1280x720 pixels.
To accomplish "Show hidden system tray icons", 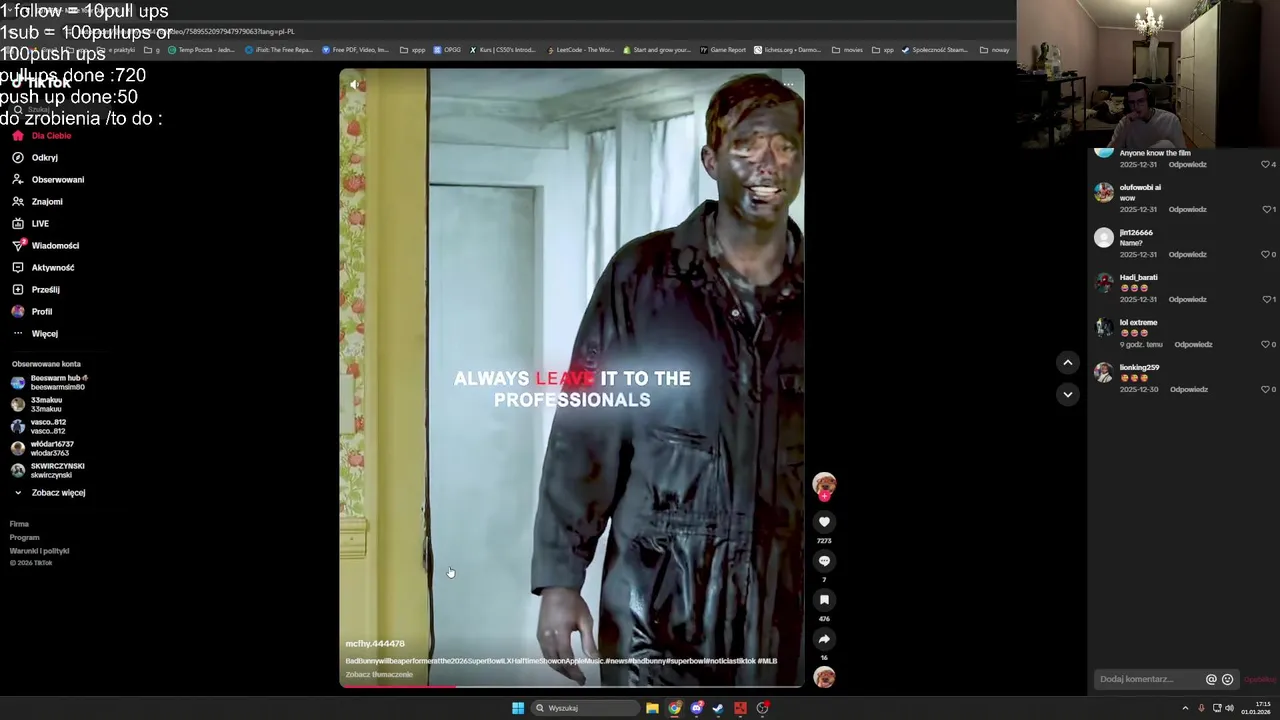I will [x=1185, y=708].
